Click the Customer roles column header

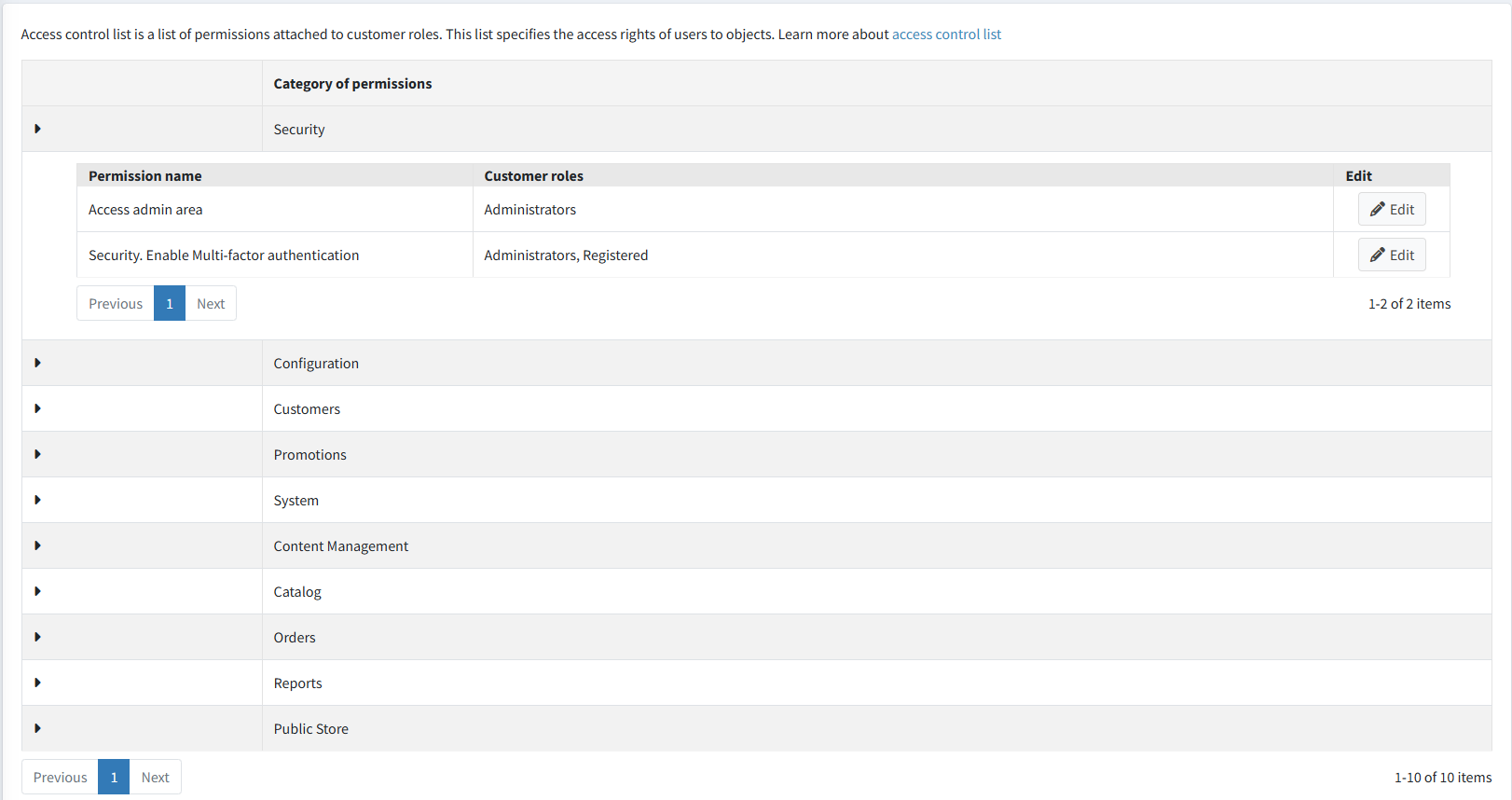click(x=533, y=176)
